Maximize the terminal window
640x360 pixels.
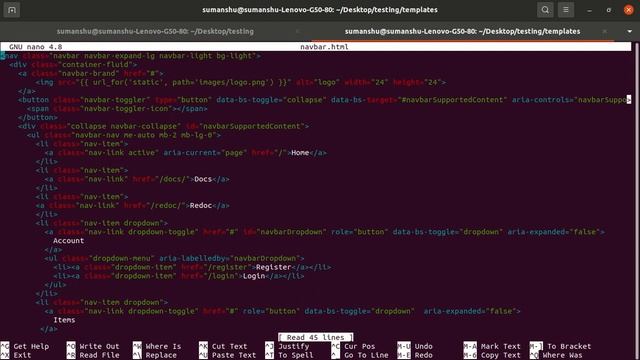609,10
